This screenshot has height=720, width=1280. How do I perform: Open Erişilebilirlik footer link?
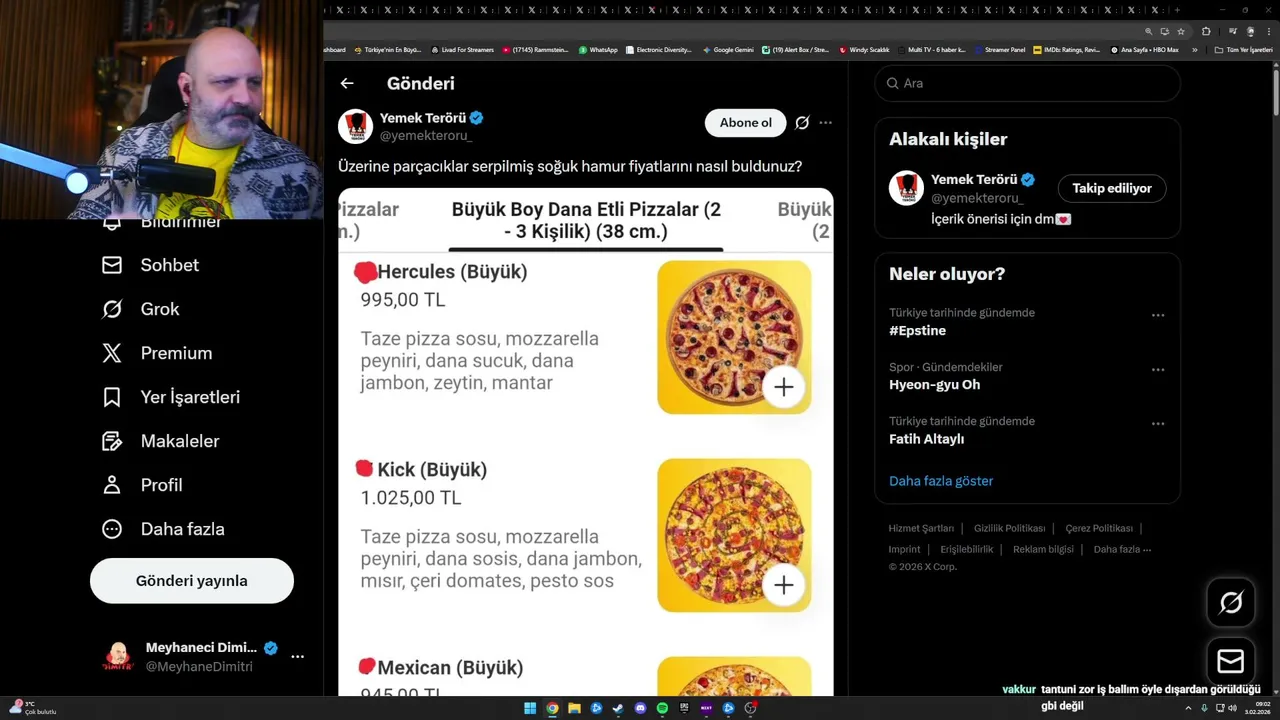click(967, 549)
